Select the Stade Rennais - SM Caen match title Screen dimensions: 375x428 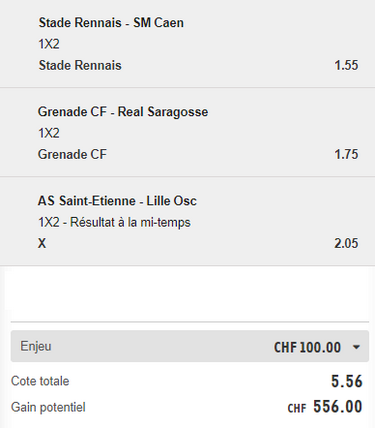coord(111,23)
